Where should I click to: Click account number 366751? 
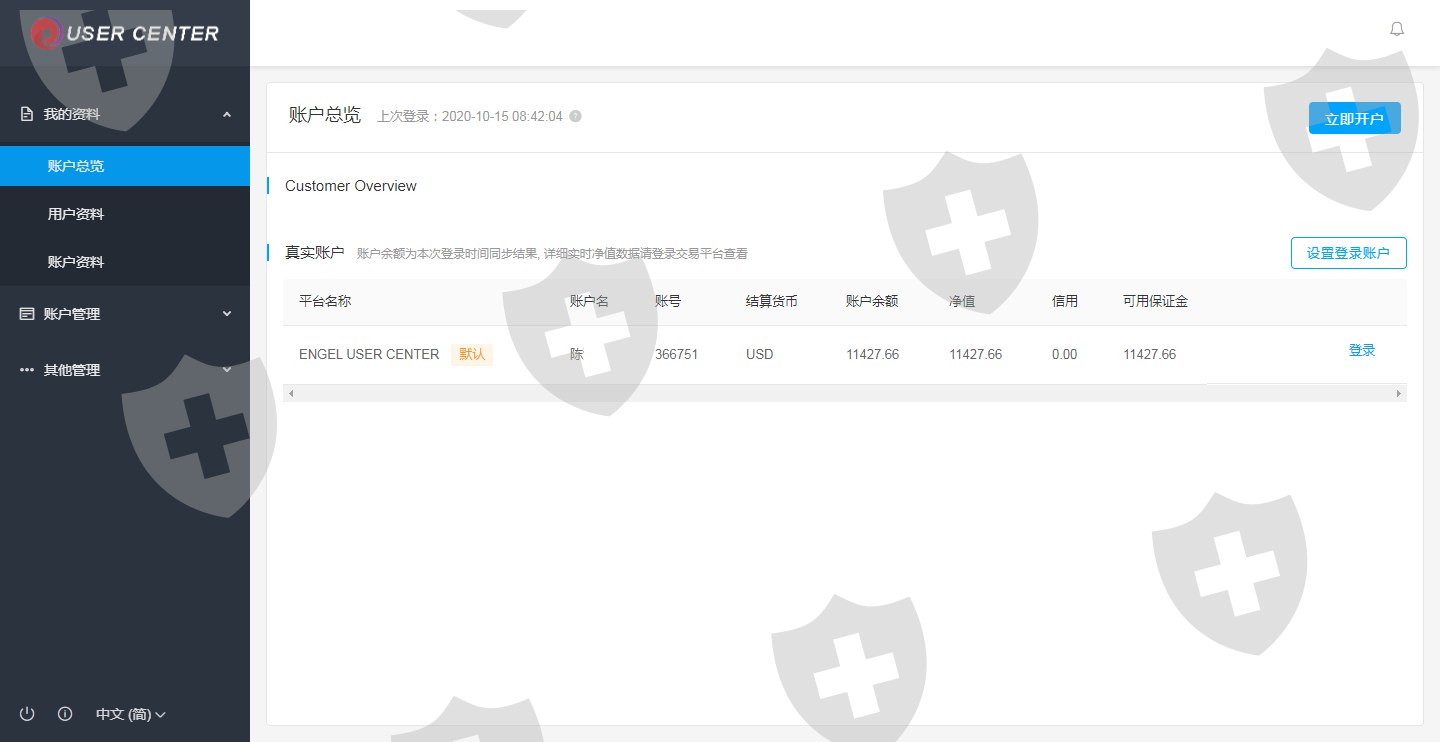tap(677, 354)
